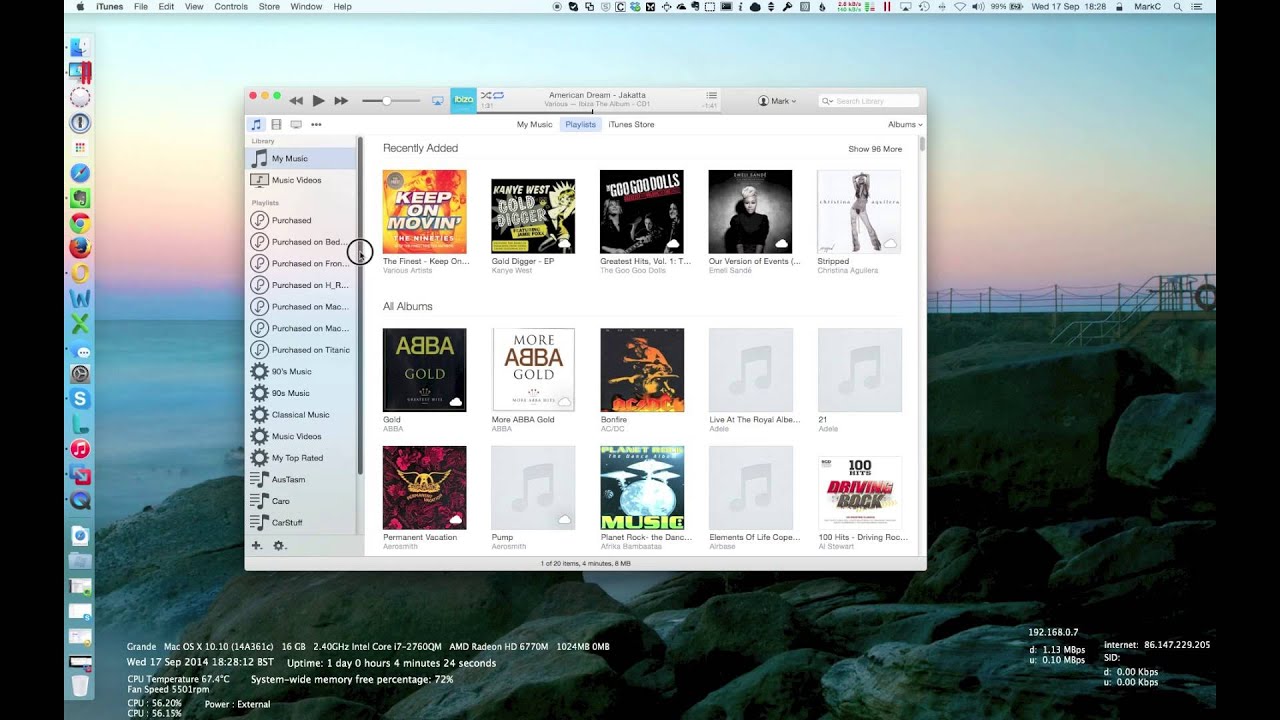Launch Skype from the dock

pos(80,399)
